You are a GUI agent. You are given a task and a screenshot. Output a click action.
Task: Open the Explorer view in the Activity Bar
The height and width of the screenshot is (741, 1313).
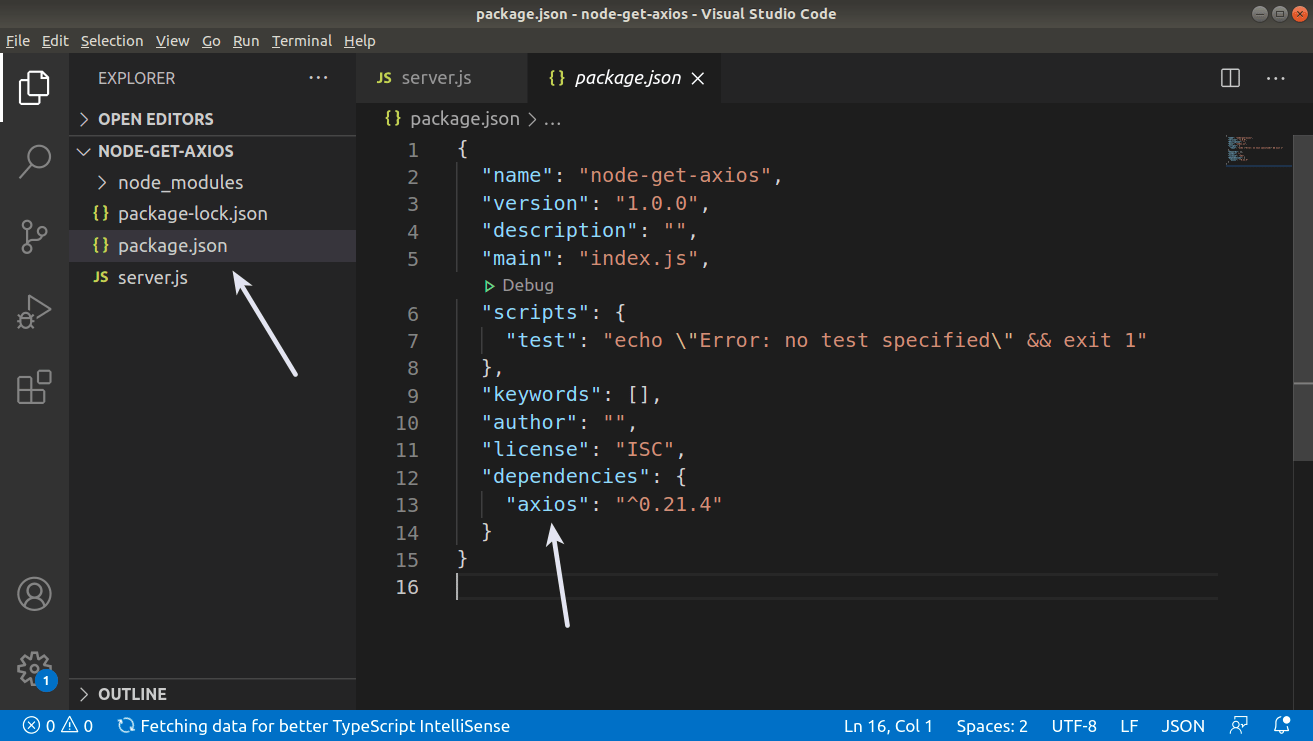pyautogui.click(x=34, y=88)
